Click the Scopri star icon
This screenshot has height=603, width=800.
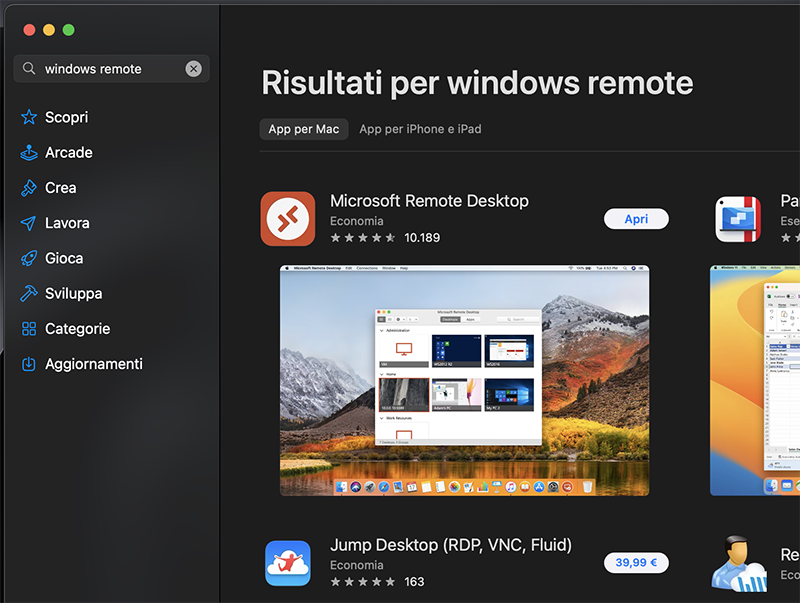[x=29, y=117]
